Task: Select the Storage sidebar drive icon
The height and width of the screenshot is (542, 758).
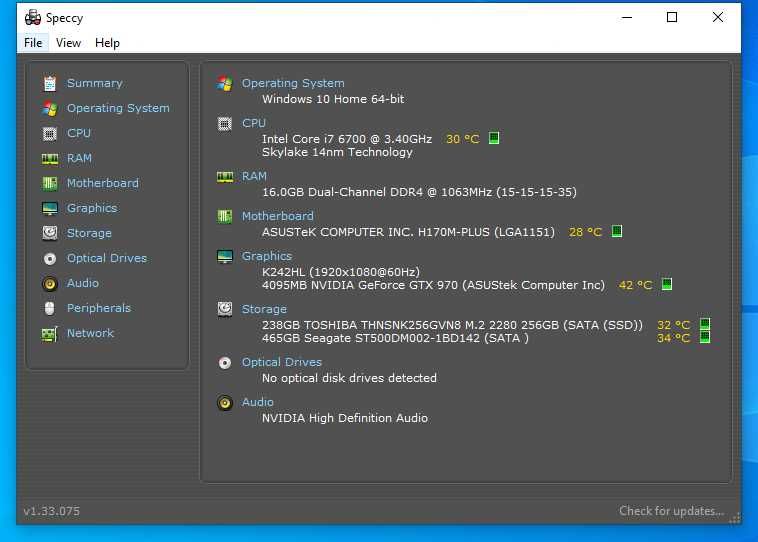Action: click(50, 234)
